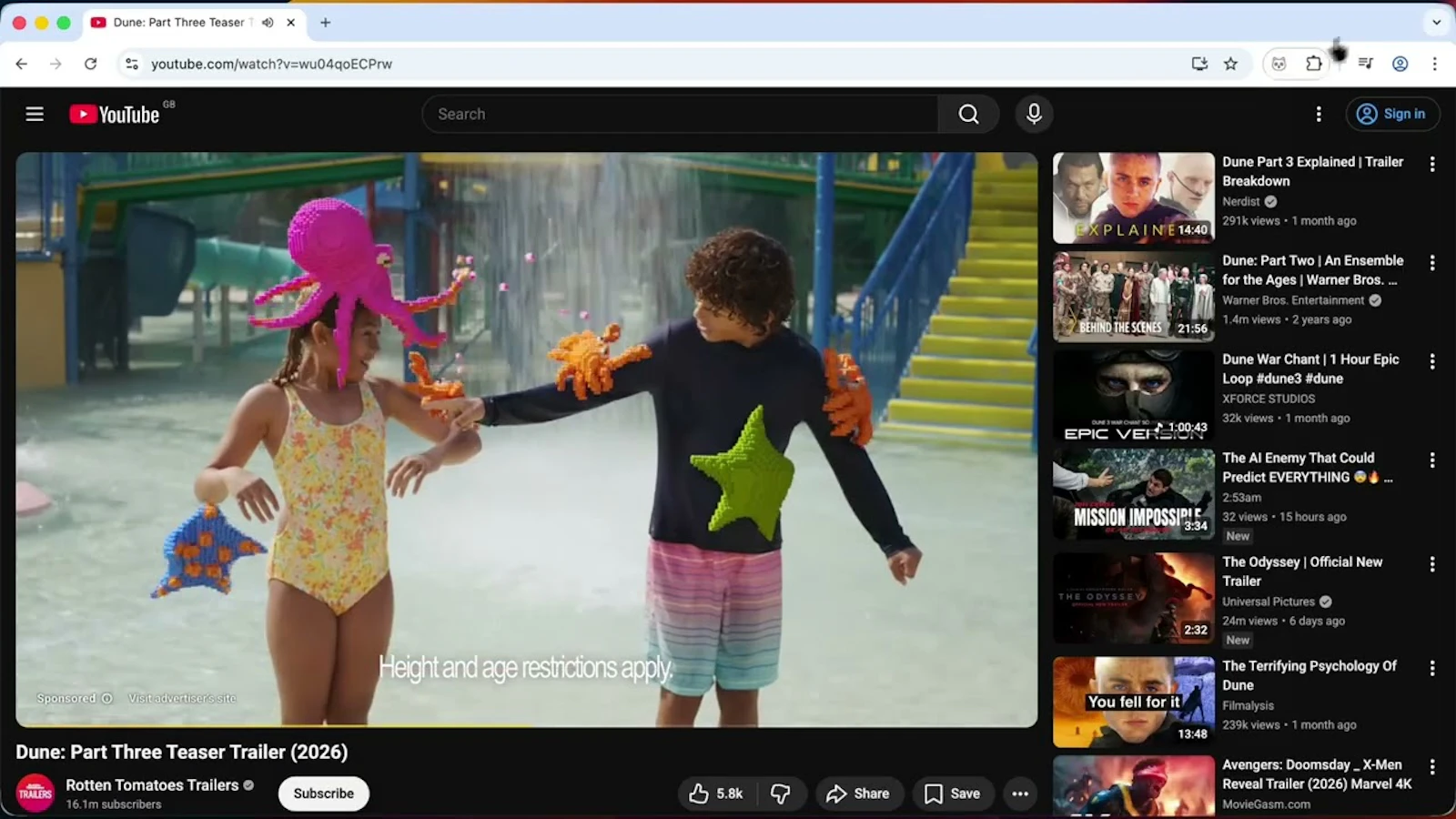The height and width of the screenshot is (819, 1456).
Task: Share the Dune teaser trailer
Action: click(x=858, y=794)
